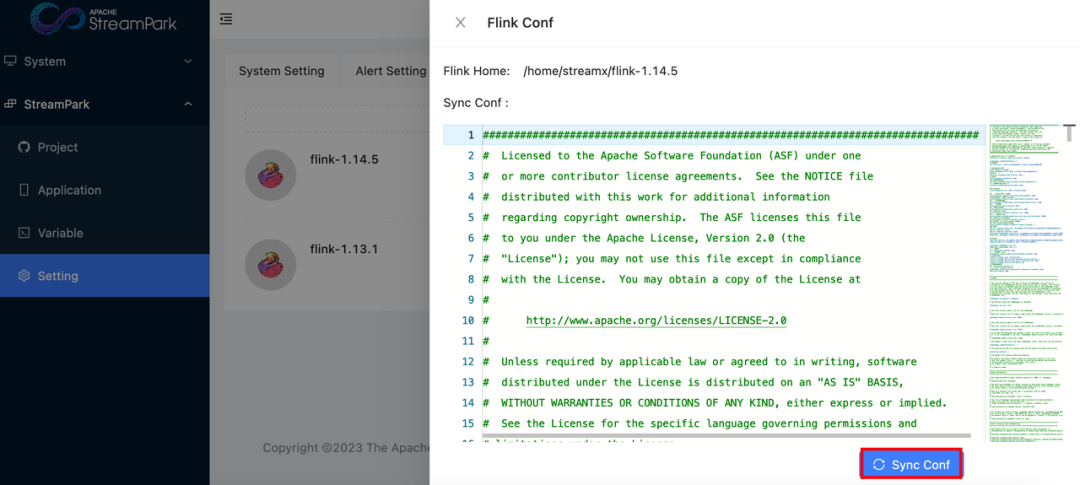Switch to the Alert Setting tab
Image resolution: width=1080 pixels, height=485 pixels.
[x=390, y=71]
